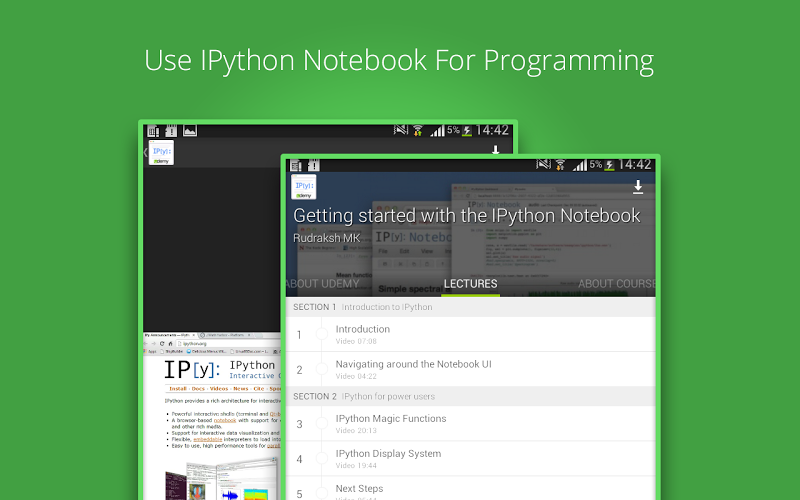Open the About Udemy tab

click(x=323, y=284)
